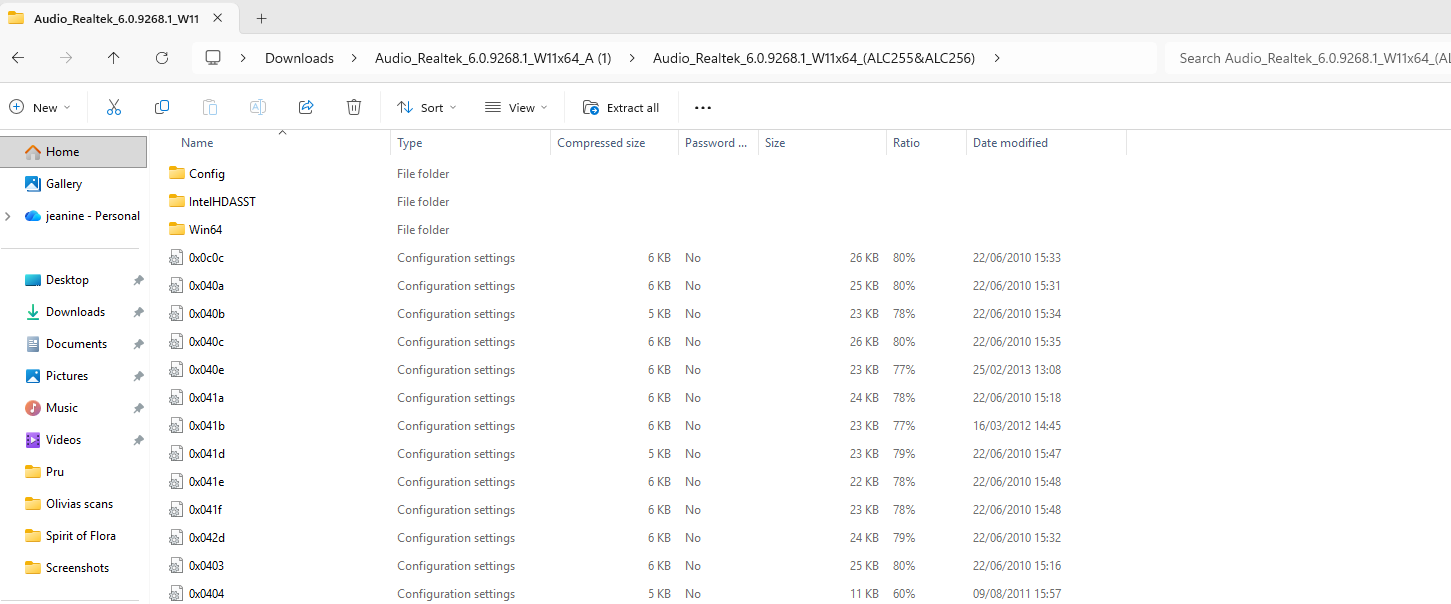The height and width of the screenshot is (604, 1451).
Task: Open the View dropdown menu
Action: [516, 108]
